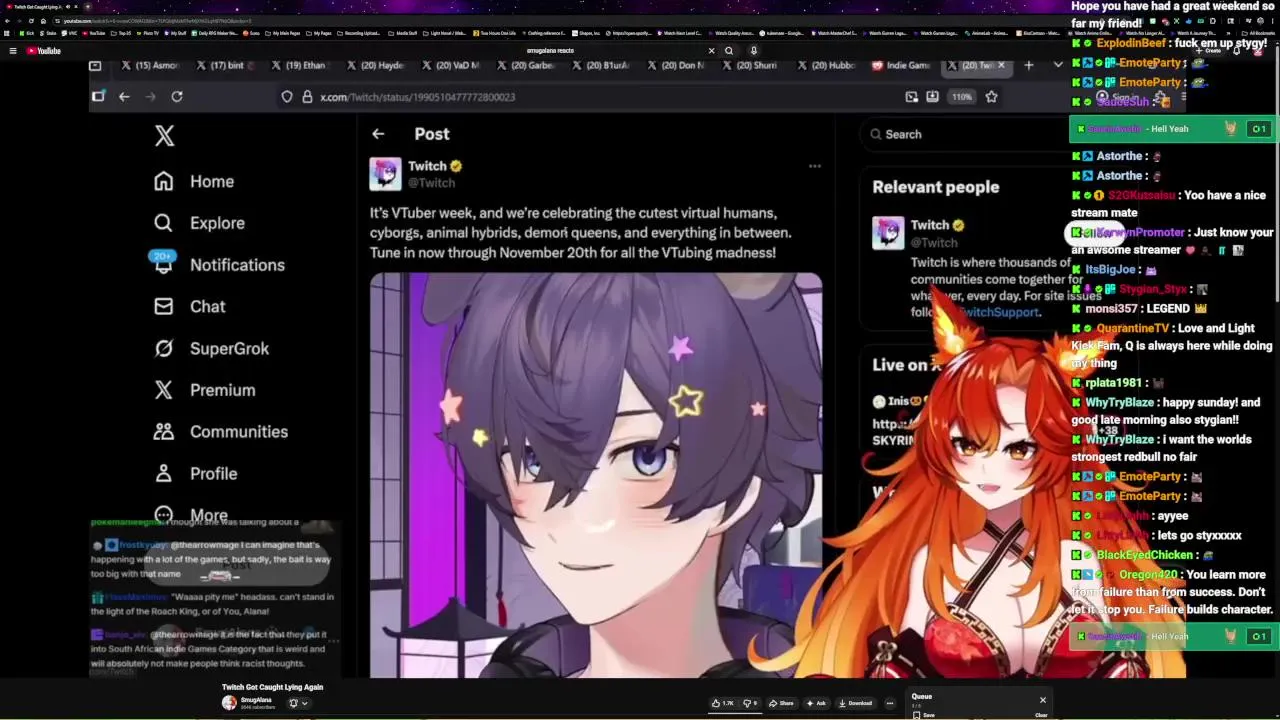Clear the queue with Clear button
This screenshot has height=720, width=1280.
click(x=1041, y=715)
